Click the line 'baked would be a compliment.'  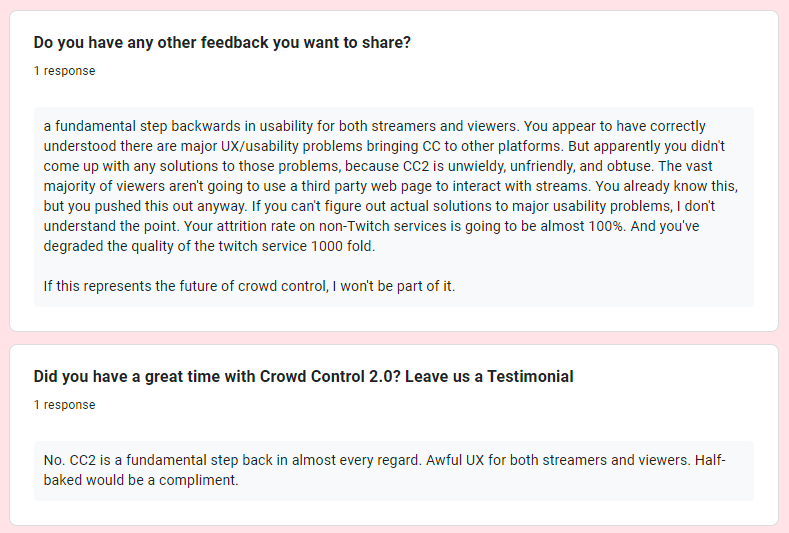tap(141, 480)
